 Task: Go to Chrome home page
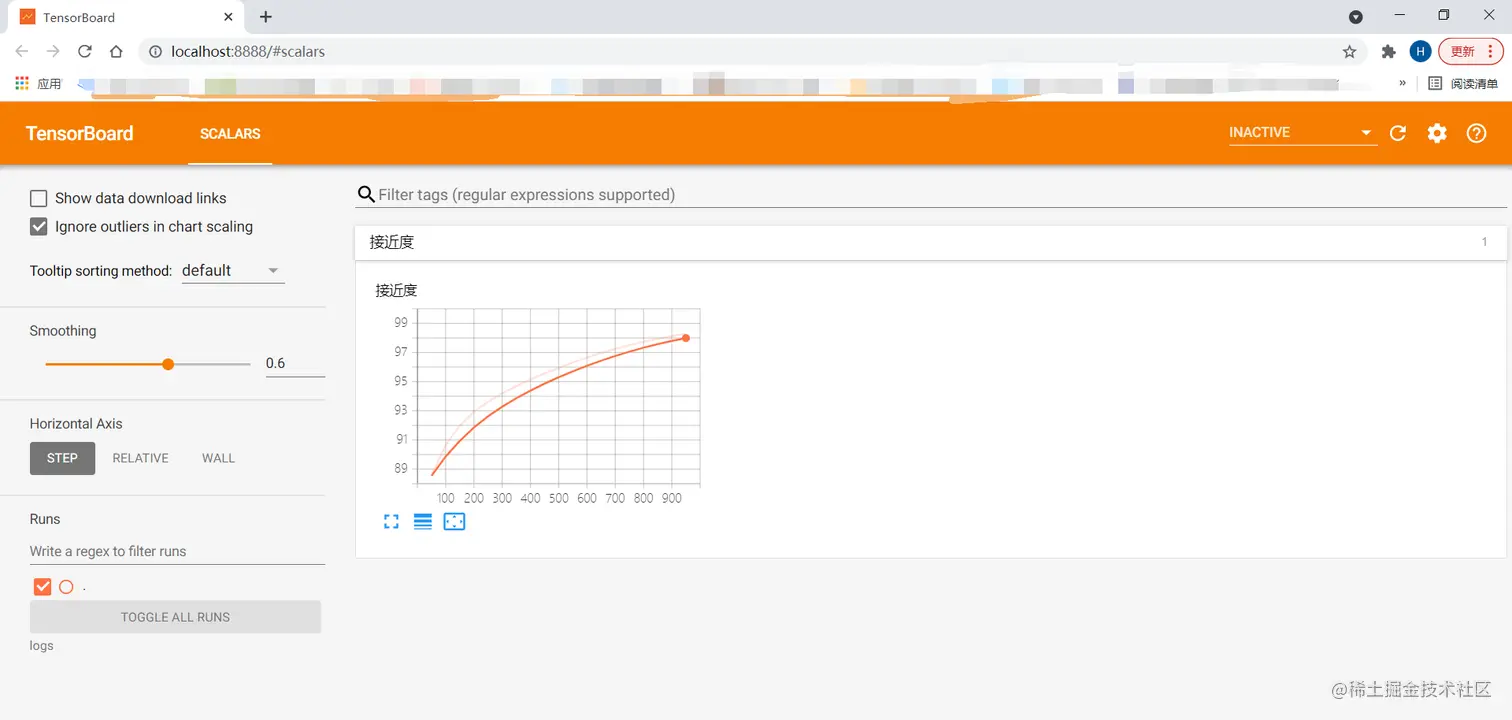(x=116, y=51)
